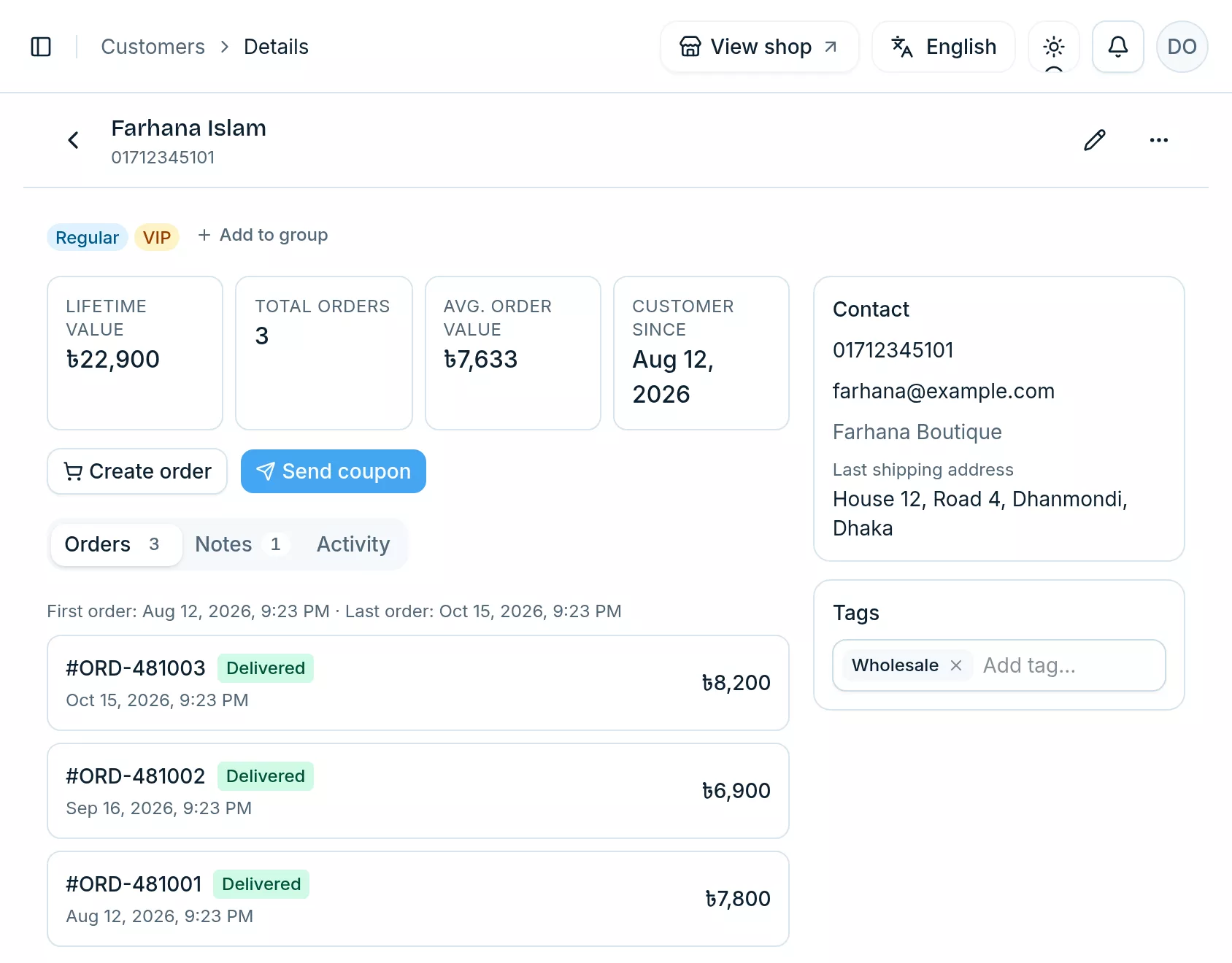Open the English language selector
Viewport: 1232px width, 963px height.
coord(944,47)
